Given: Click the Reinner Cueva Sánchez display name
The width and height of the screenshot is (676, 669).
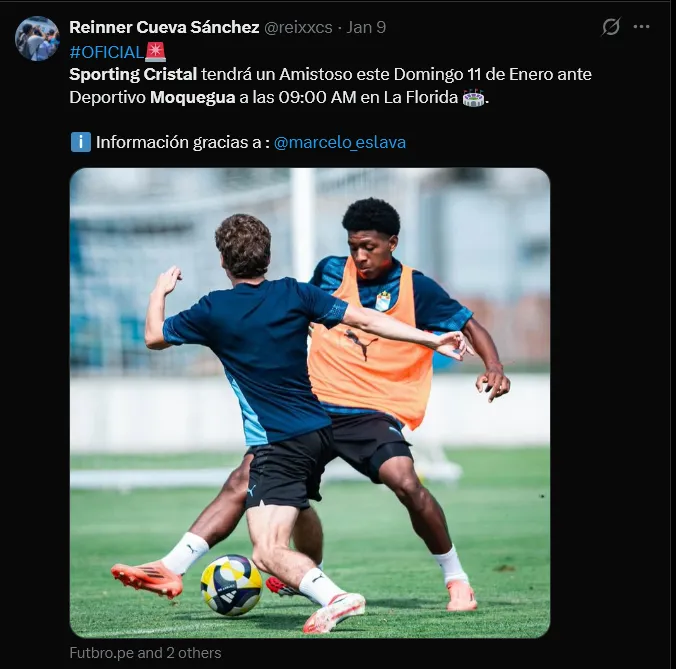Looking at the screenshot, I should (164, 27).
